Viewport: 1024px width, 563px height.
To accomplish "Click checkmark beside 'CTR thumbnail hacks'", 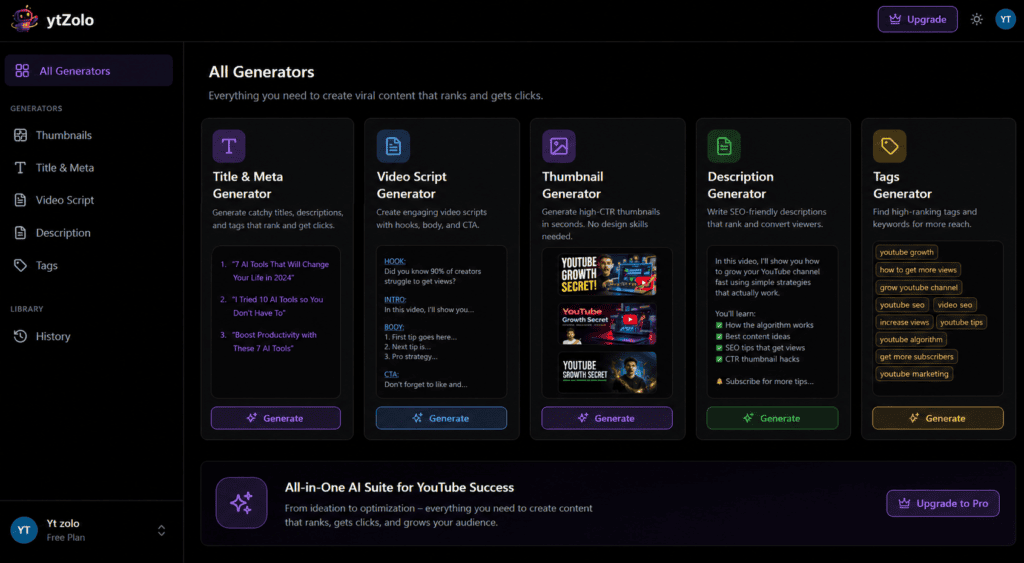I will tap(719, 359).
